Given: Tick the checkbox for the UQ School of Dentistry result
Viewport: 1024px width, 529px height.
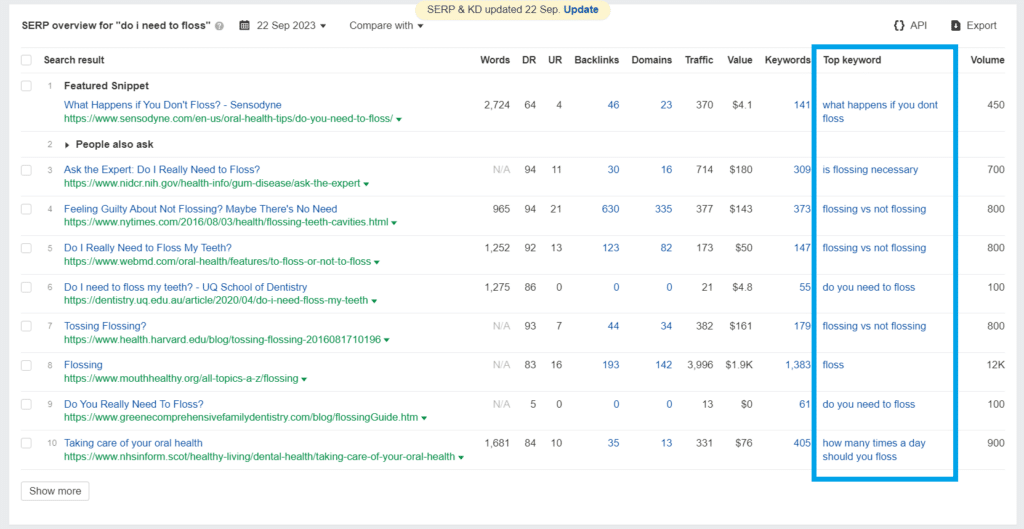Looking at the screenshot, I should (x=26, y=287).
